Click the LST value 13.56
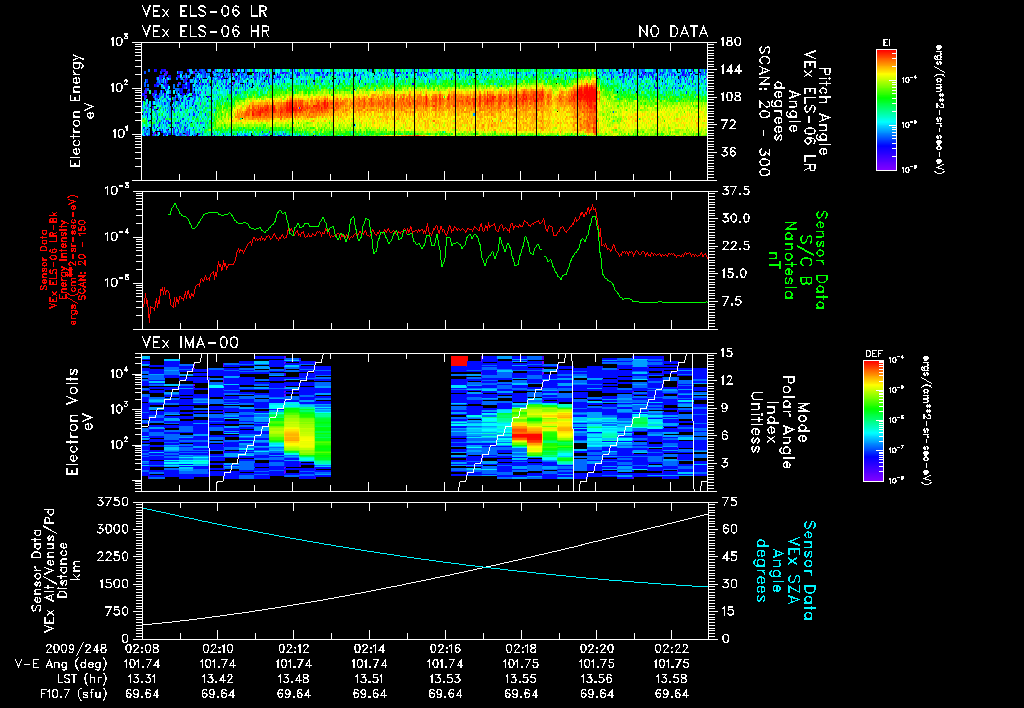 click(596, 679)
